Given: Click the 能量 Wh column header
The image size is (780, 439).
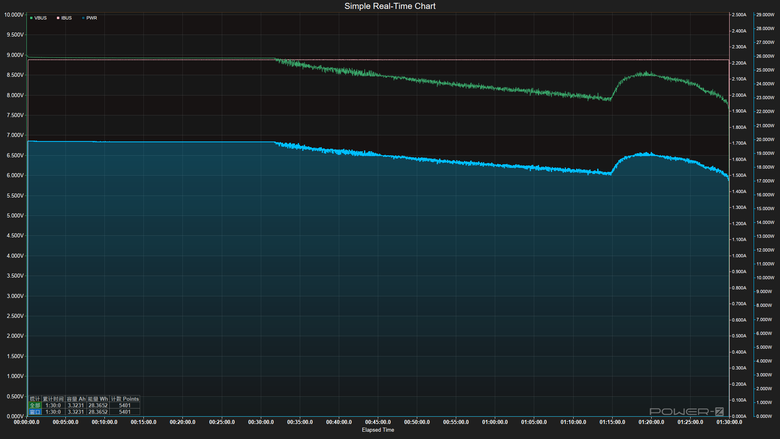Looking at the screenshot, I should coord(98,399).
